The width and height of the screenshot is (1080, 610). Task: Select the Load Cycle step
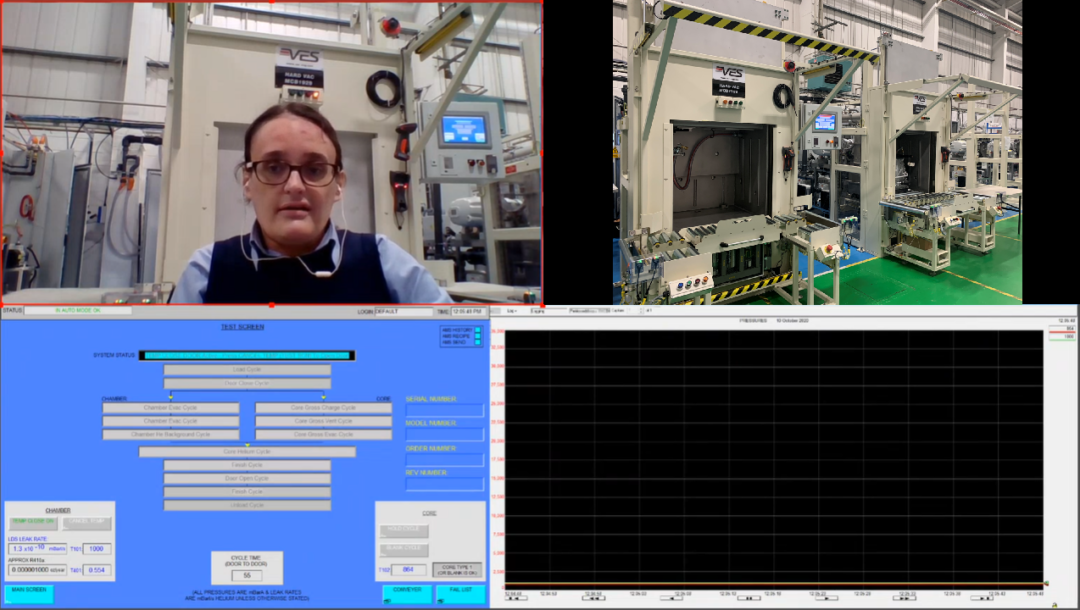tap(247, 370)
